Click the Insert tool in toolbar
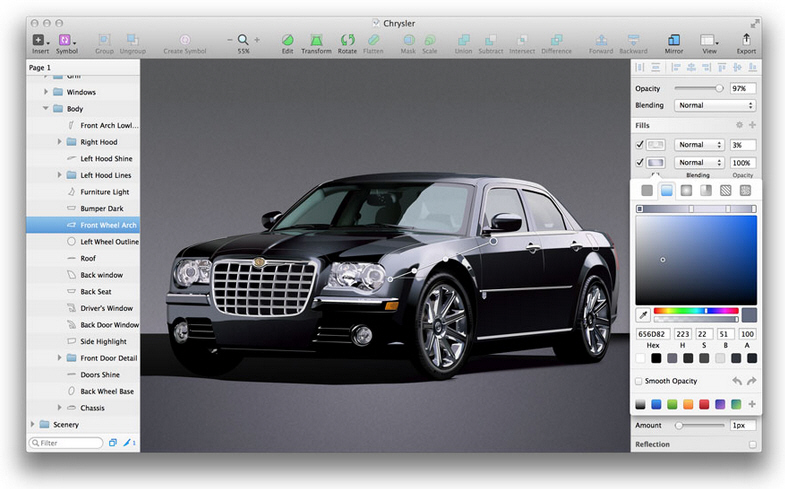 [40, 39]
